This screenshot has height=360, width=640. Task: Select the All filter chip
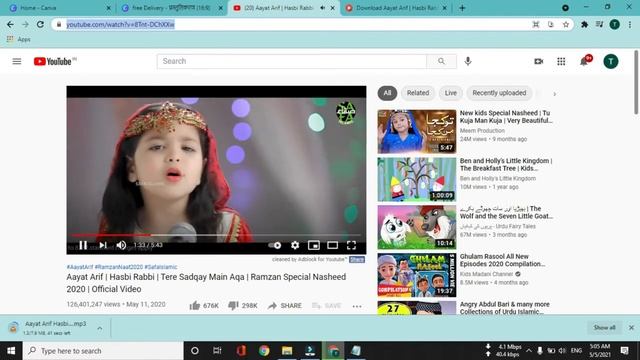click(x=387, y=93)
